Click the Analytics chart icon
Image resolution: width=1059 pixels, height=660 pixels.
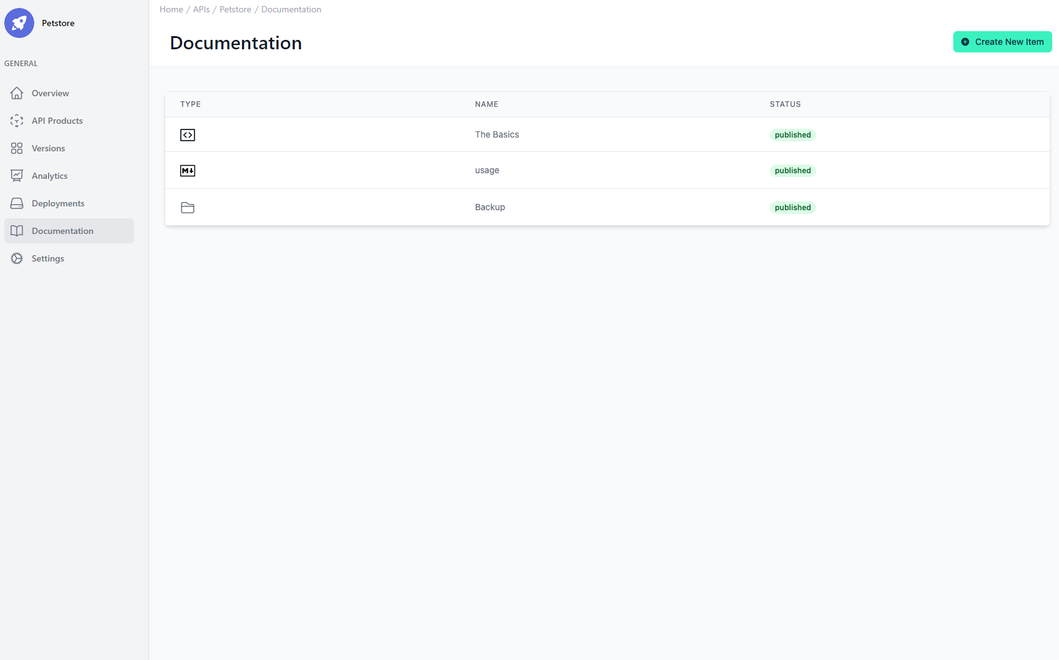(16, 175)
